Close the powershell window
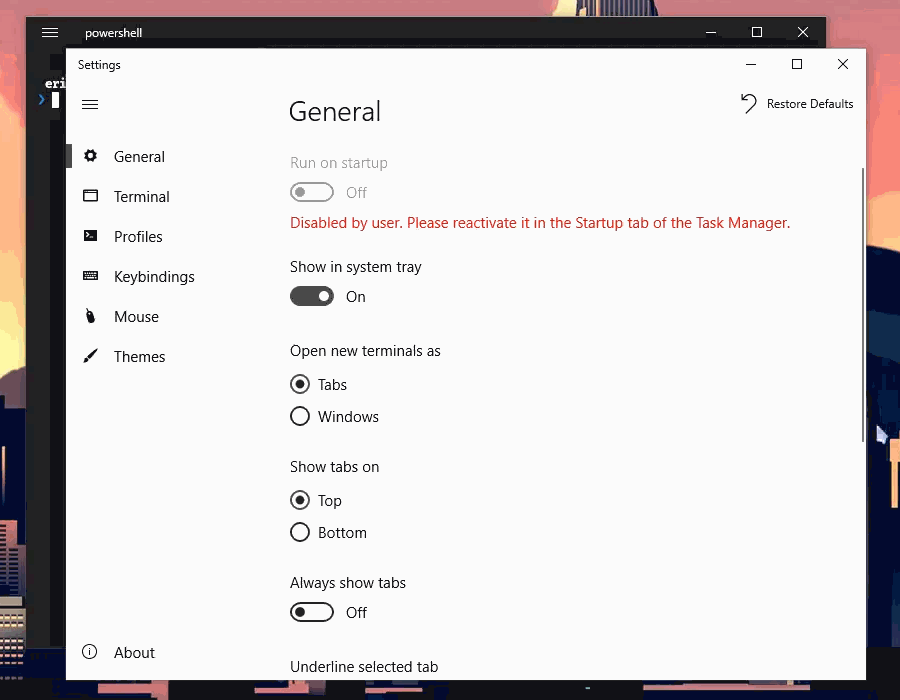 [x=802, y=32]
